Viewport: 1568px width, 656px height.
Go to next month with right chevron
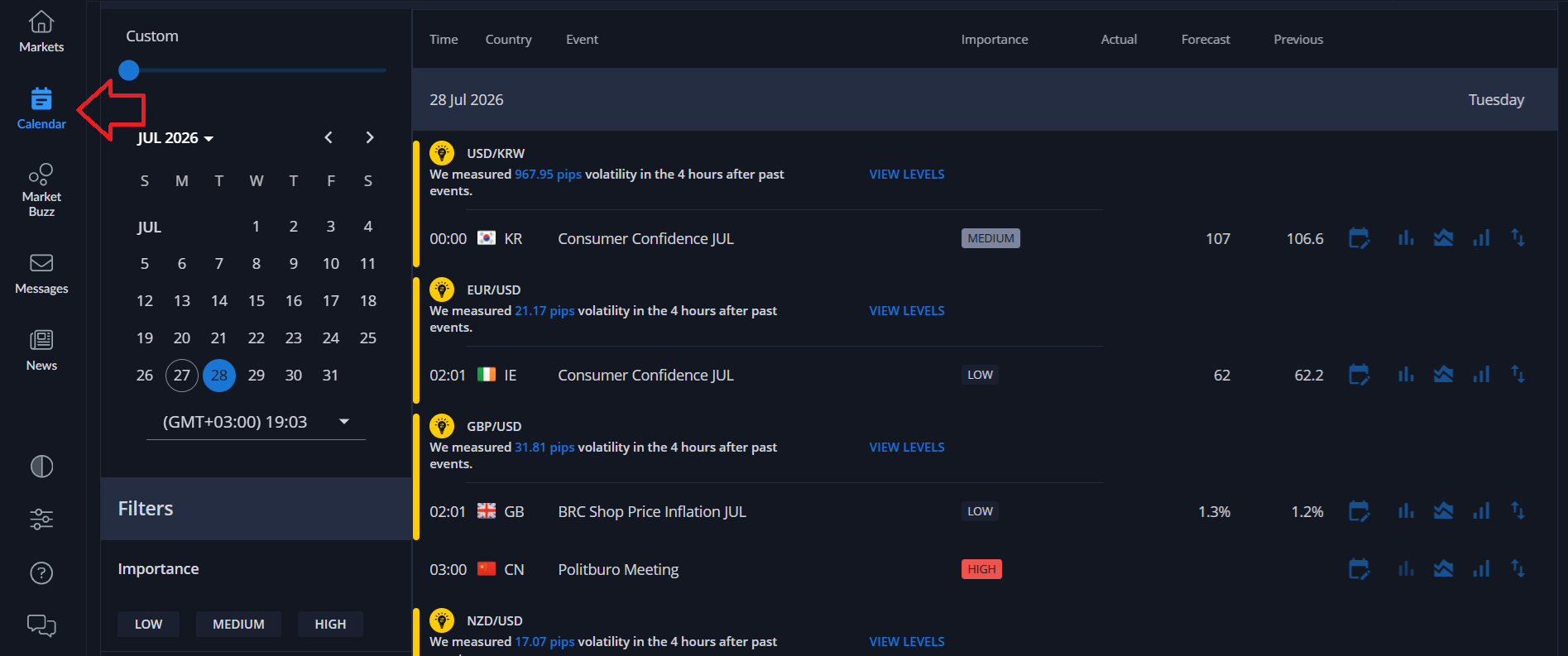(370, 137)
